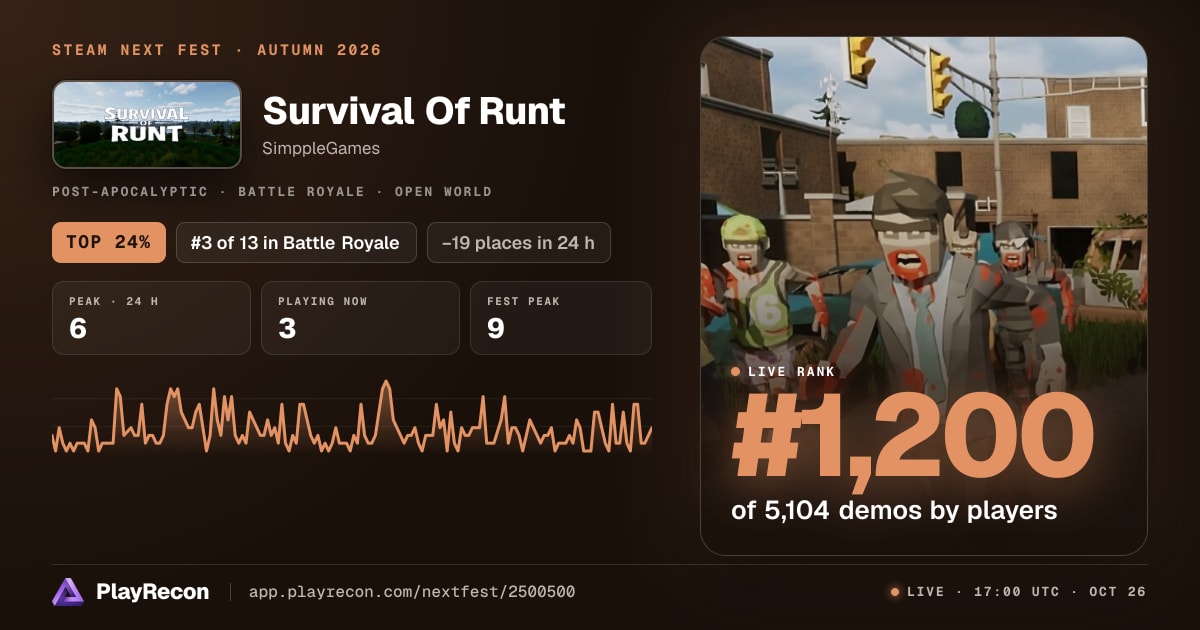1200x630 pixels.
Task: Click the Steam Next Fest Autumn 2026 header
Action: click(x=217, y=50)
